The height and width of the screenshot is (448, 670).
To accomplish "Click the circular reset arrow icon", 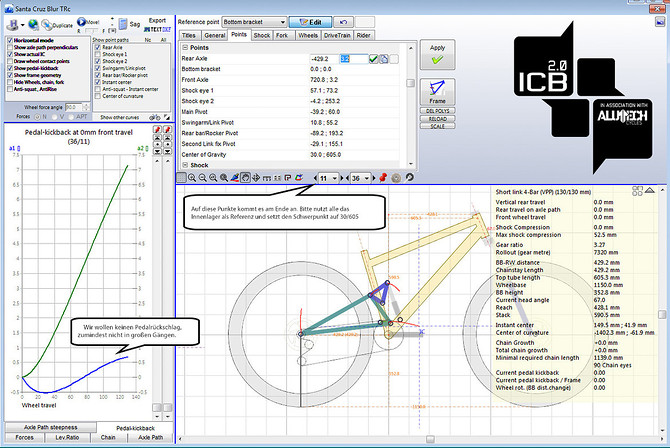I will pos(409,177).
